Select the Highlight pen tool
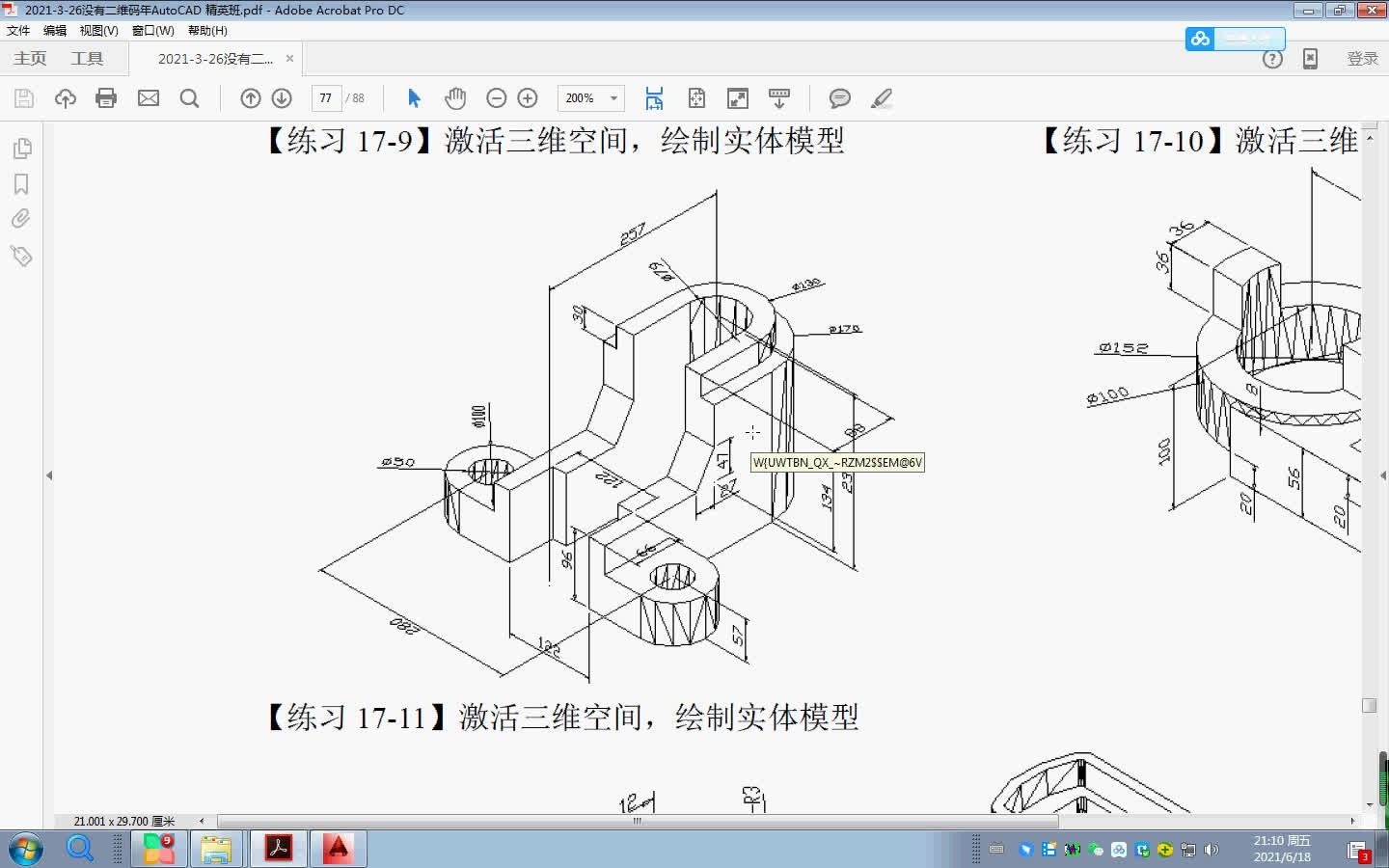The image size is (1389, 868). point(881,97)
